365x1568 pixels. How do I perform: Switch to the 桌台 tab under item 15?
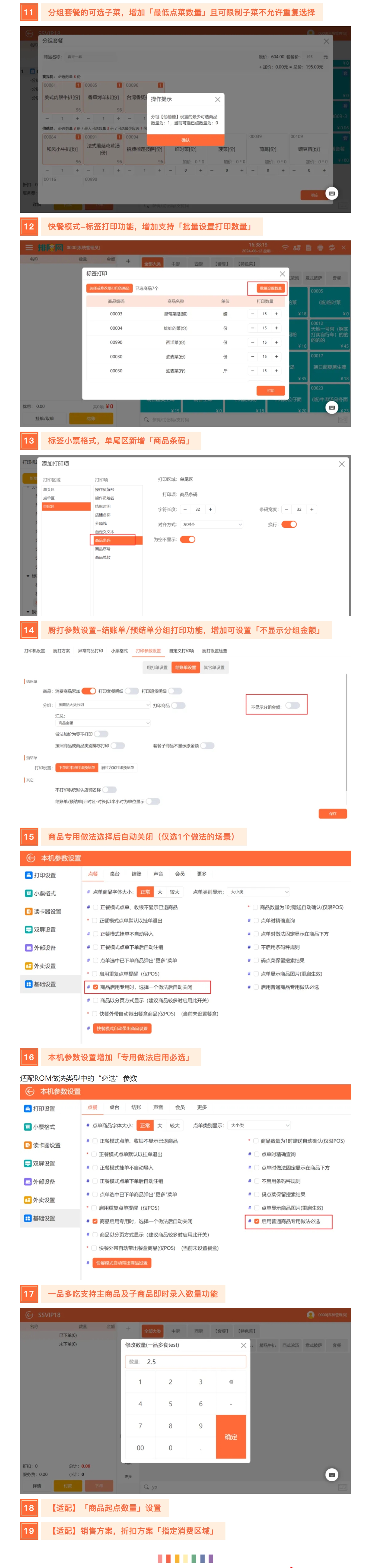click(x=115, y=874)
